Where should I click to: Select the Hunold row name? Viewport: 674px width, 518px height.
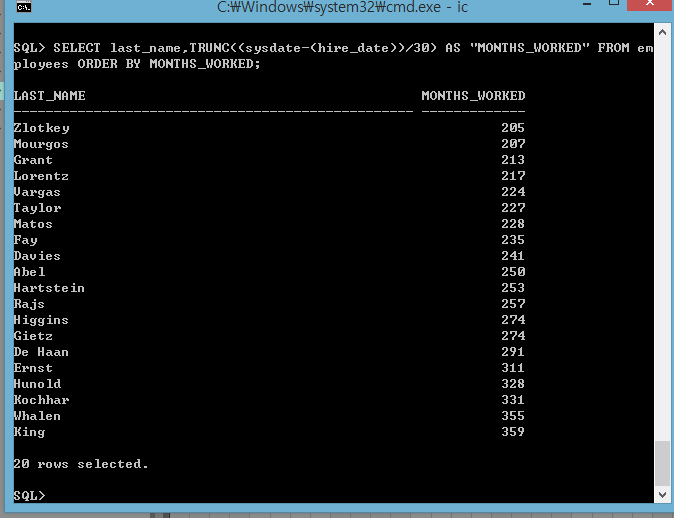37,384
